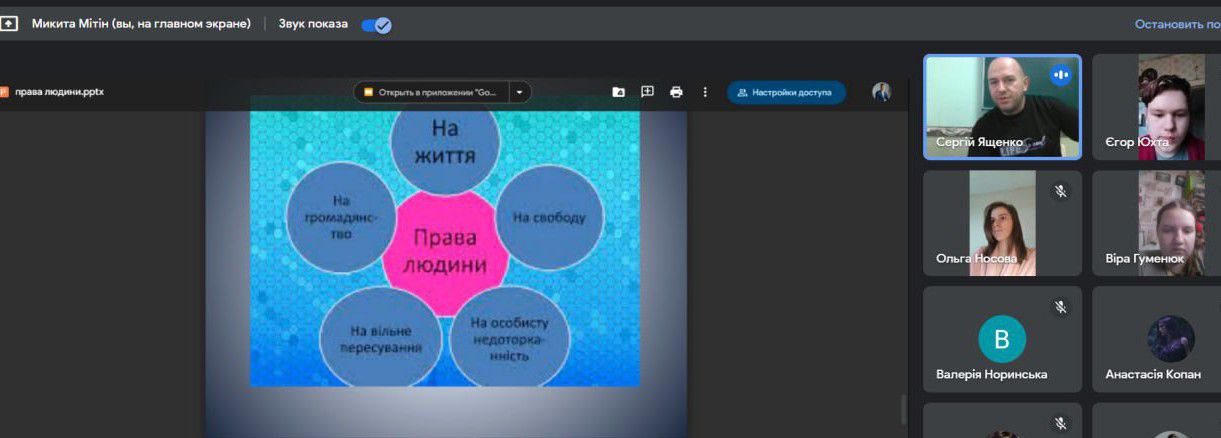Screen dimensions: 1221x438
Task: Click the muted mic icon on Ольга Носова
Action: click(1060, 191)
